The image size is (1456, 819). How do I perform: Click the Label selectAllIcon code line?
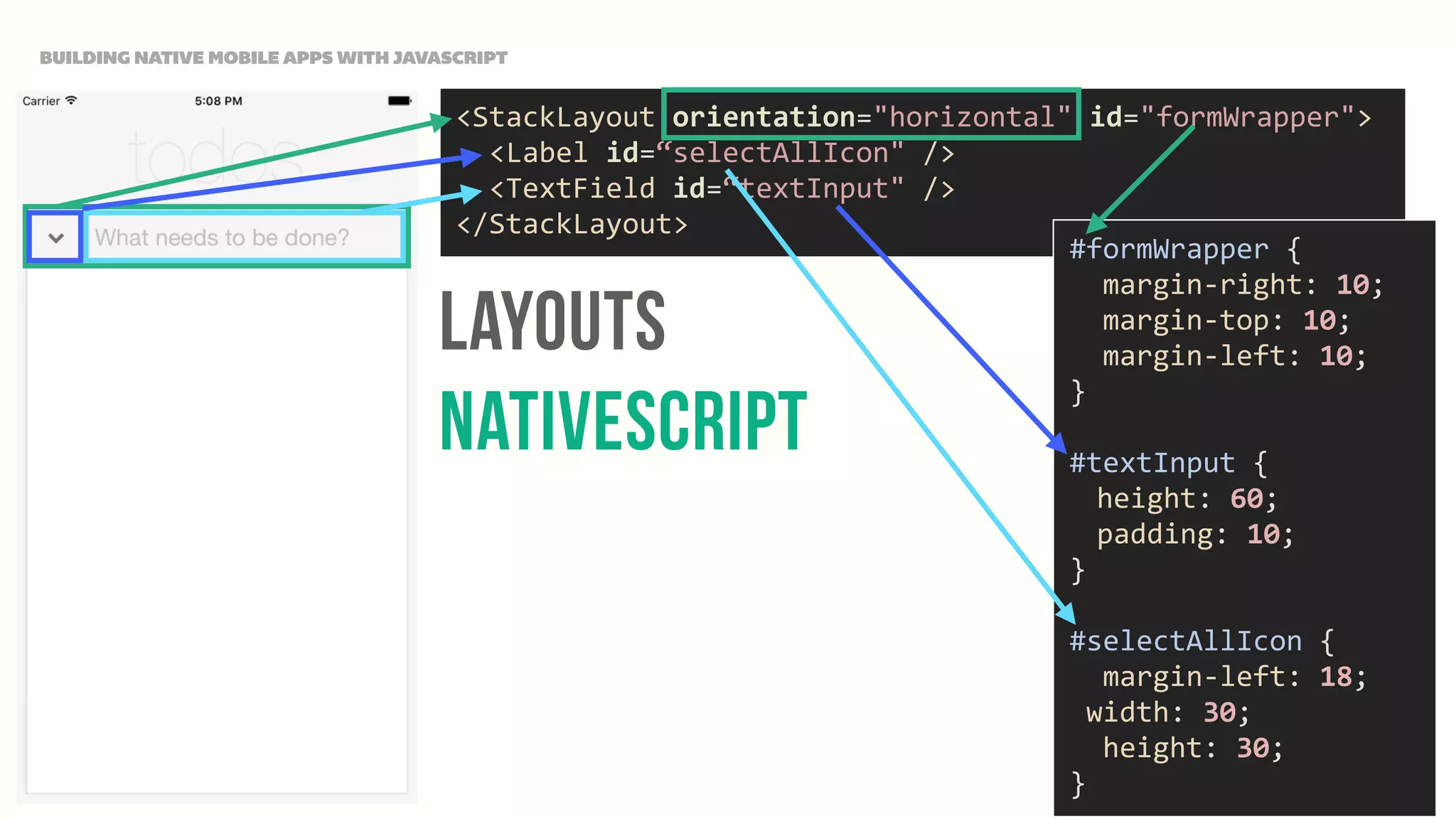coord(722,153)
